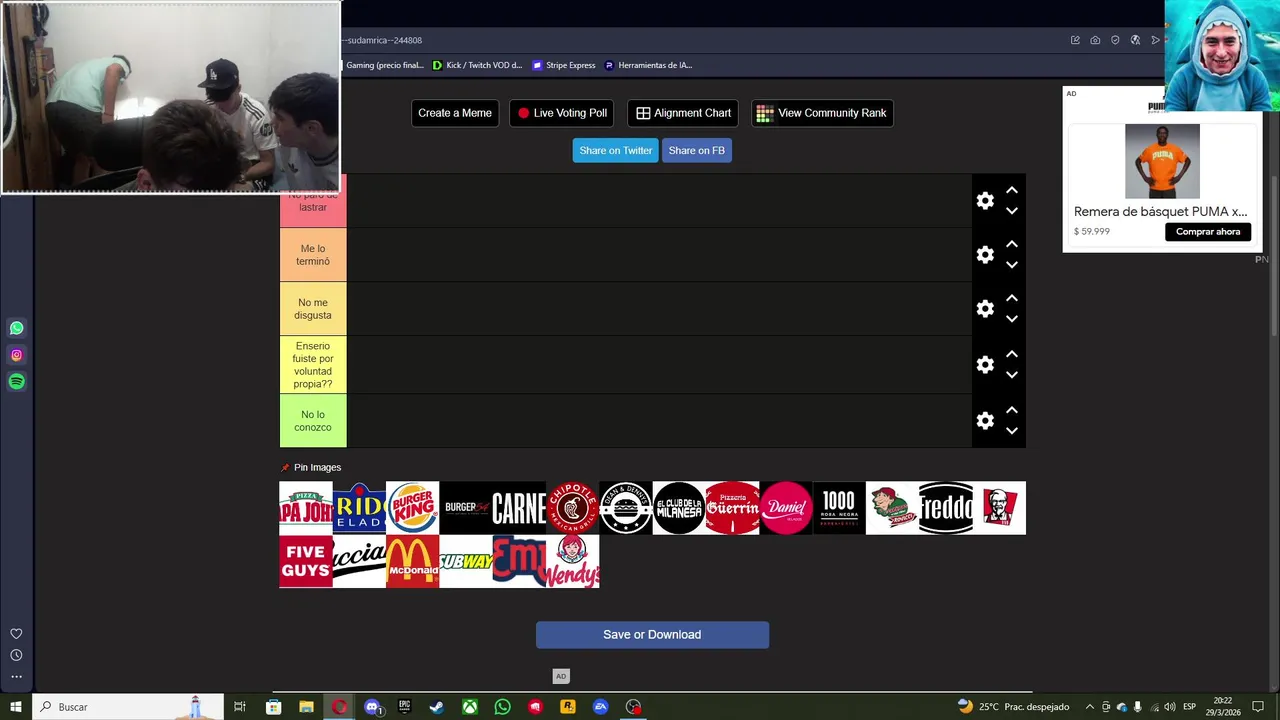Open Steam from the taskbar
This screenshot has width=1280, height=720.
pyautogui.click(x=437, y=707)
